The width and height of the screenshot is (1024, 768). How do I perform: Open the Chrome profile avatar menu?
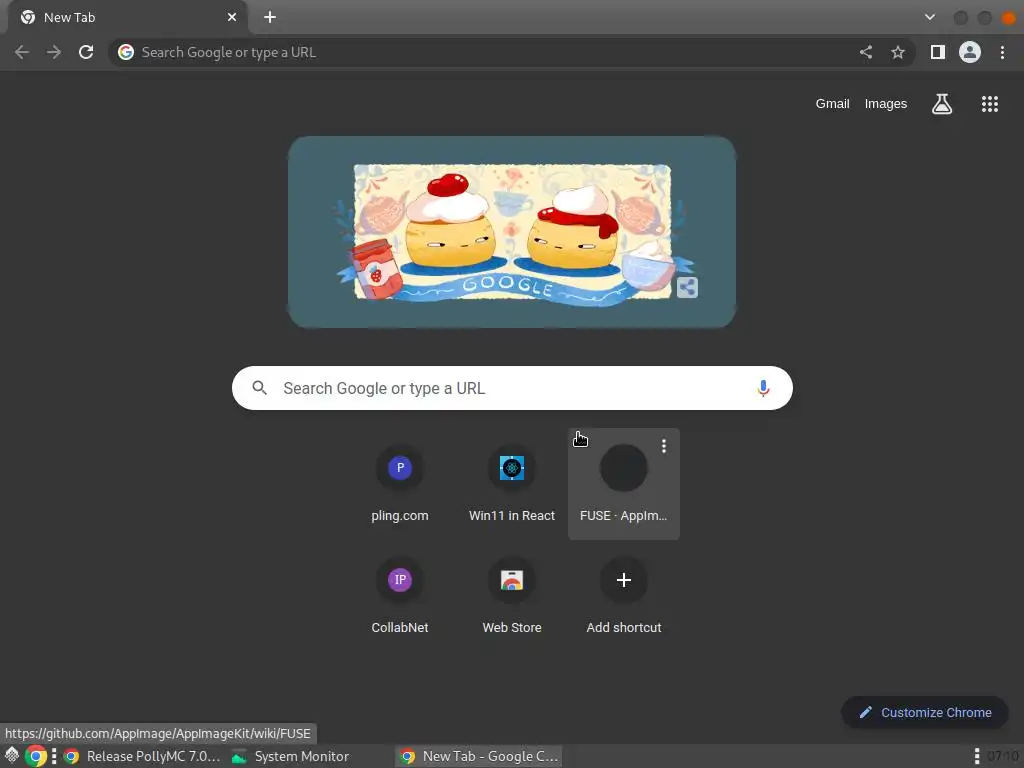[970, 52]
